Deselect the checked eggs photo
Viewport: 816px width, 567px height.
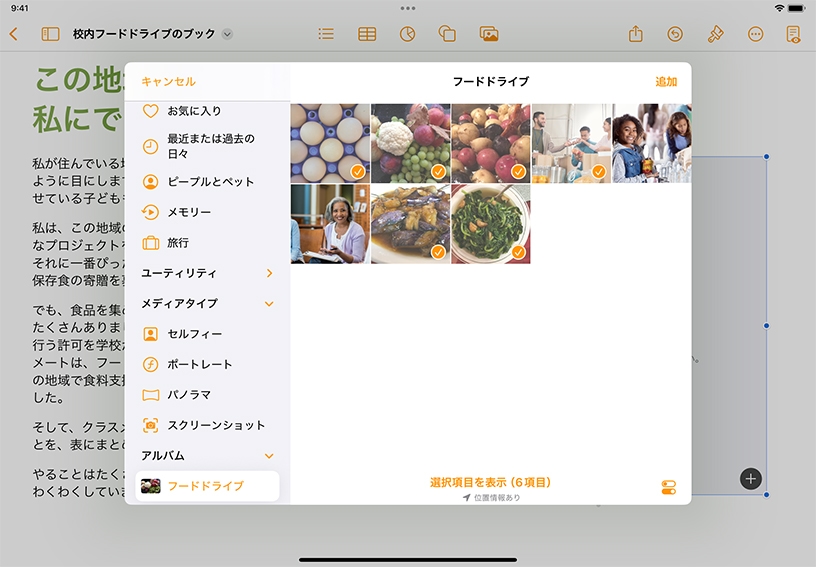330,143
